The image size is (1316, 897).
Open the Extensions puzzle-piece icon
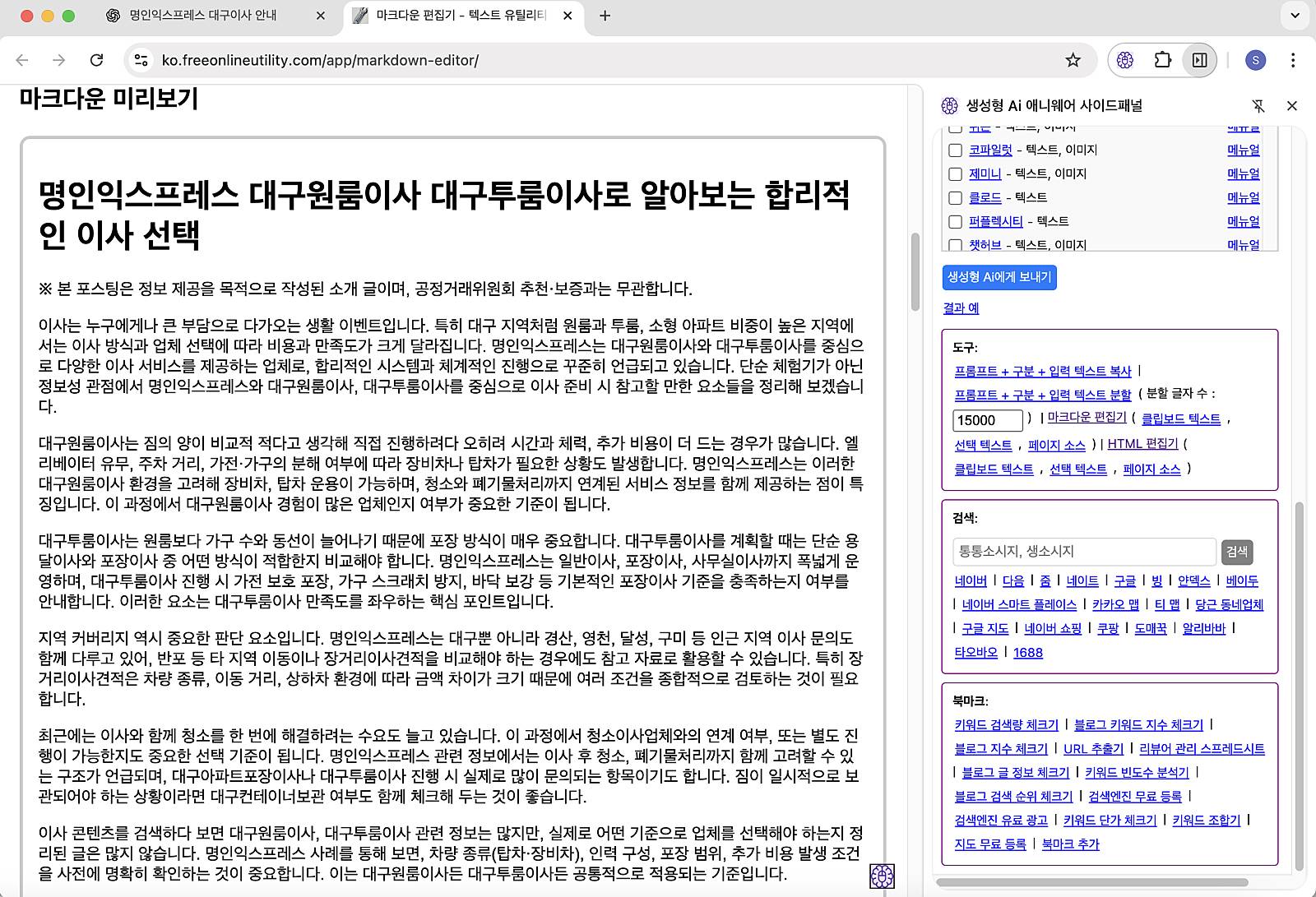coord(1162,60)
